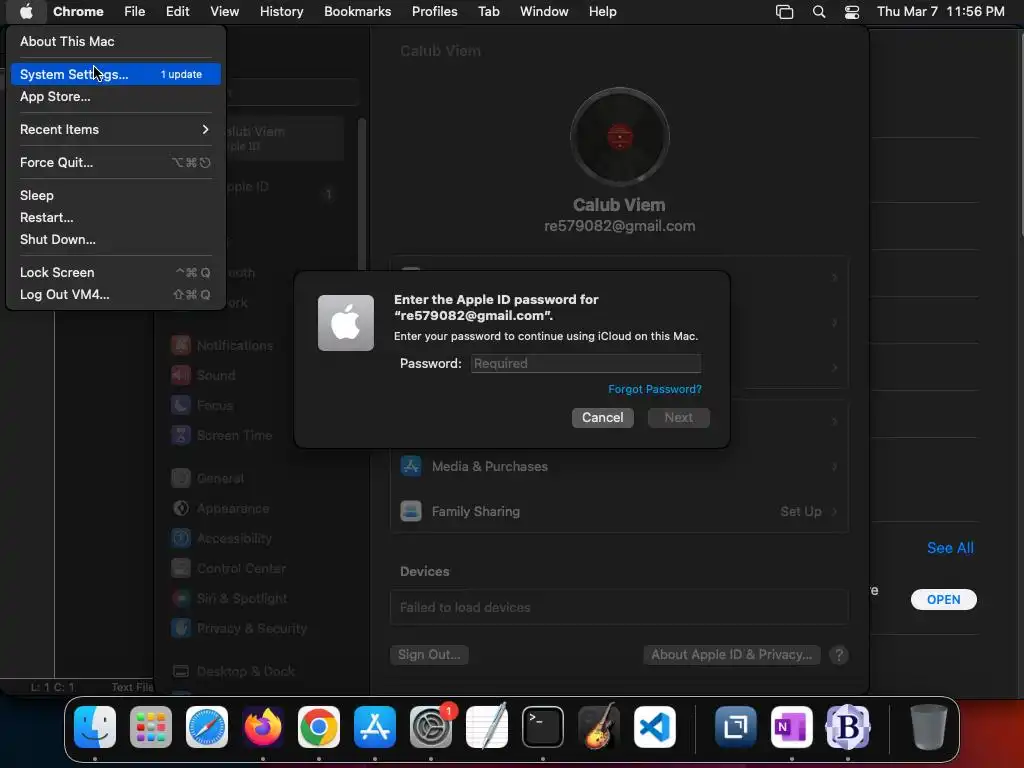Open the Window menu
Screen dimensions: 1024x768
pos(544,11)
